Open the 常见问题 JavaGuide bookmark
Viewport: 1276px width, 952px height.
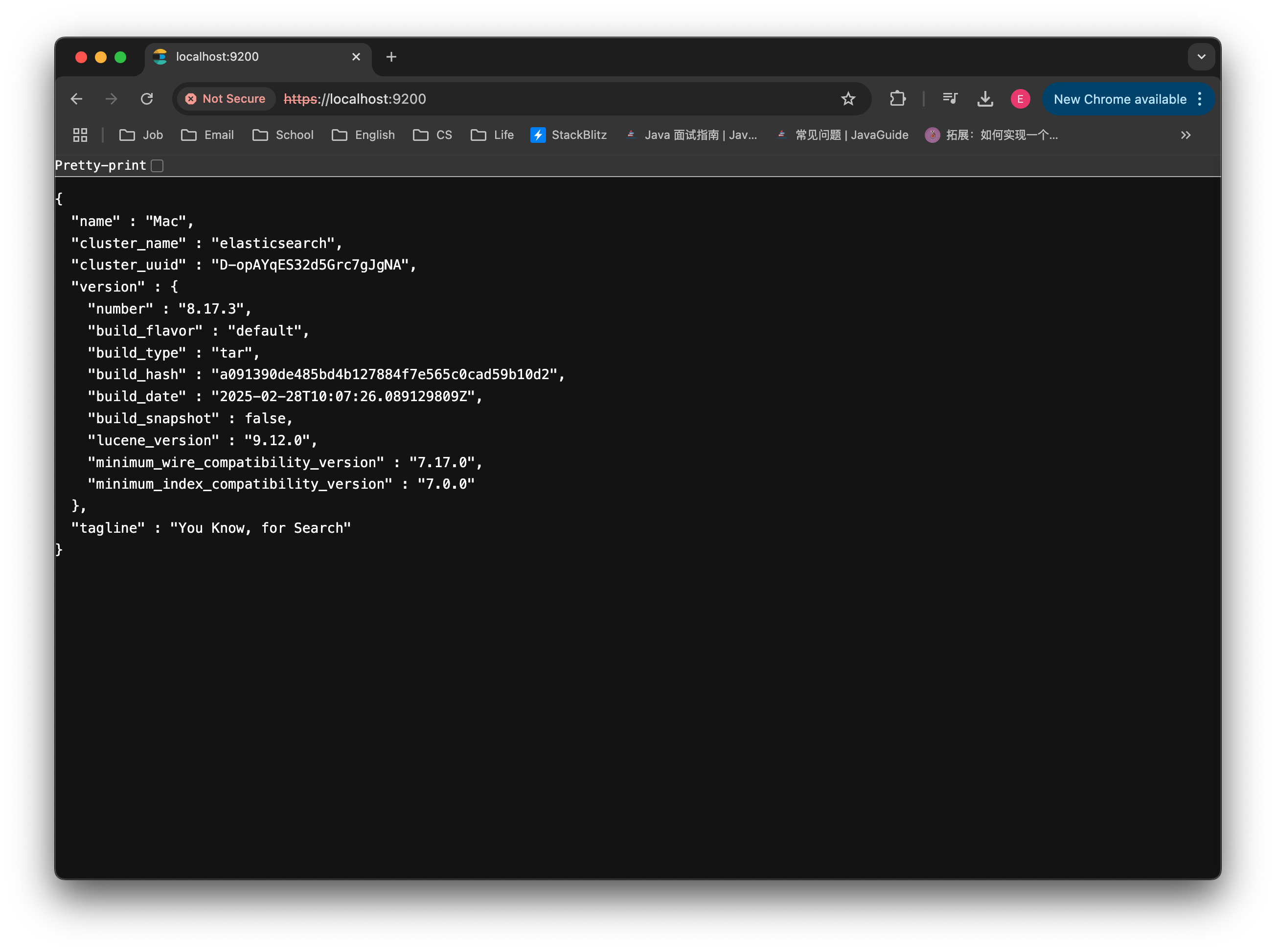pos(842,135)
